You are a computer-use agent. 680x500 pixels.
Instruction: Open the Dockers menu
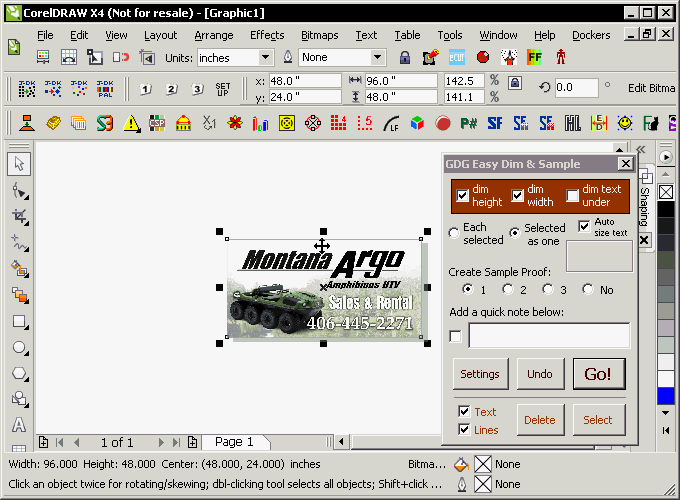(x=591, y=35)
